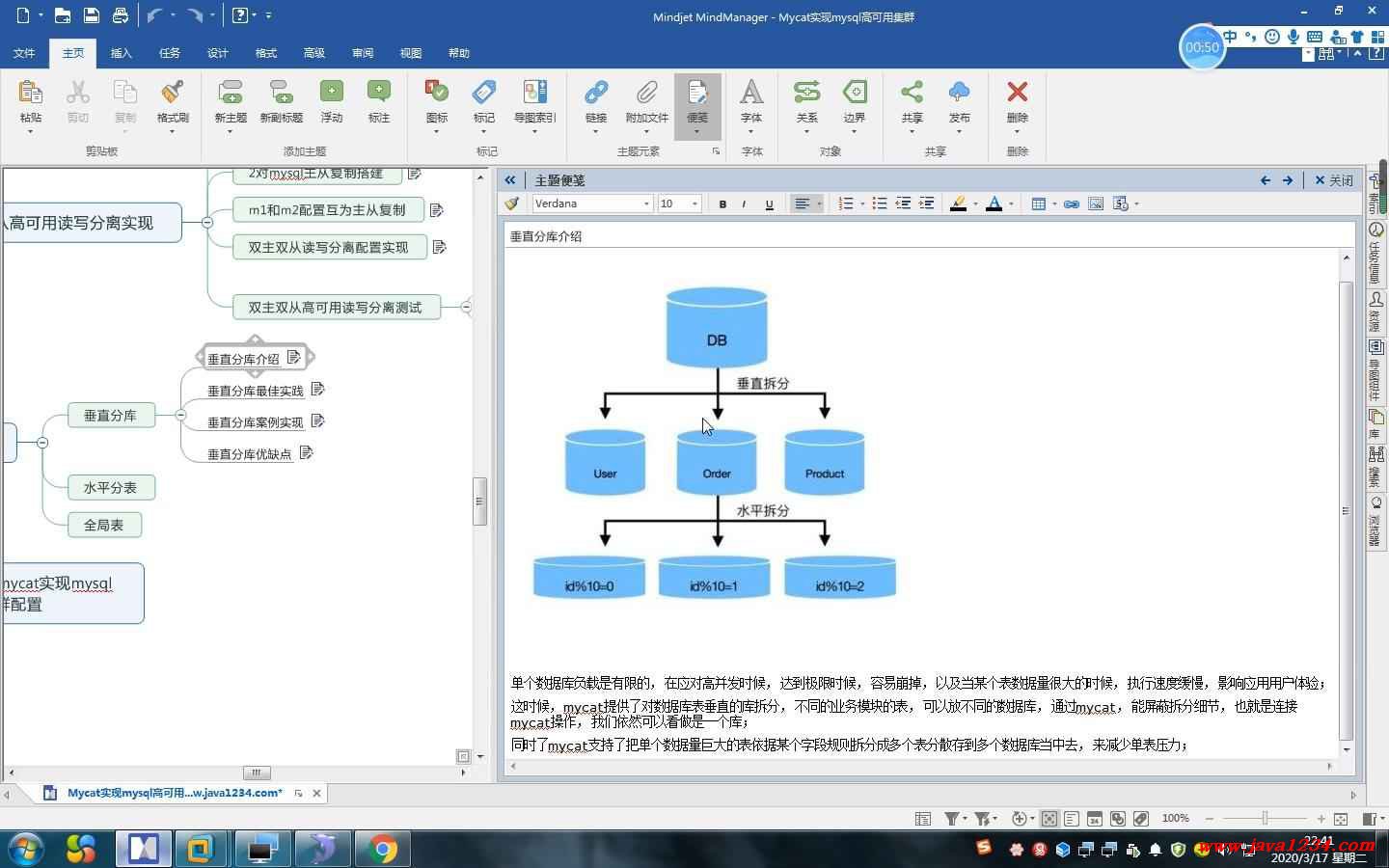1389x868 pixels.
Task: Toggle italic in the notes toolbar
Action: 744,203
